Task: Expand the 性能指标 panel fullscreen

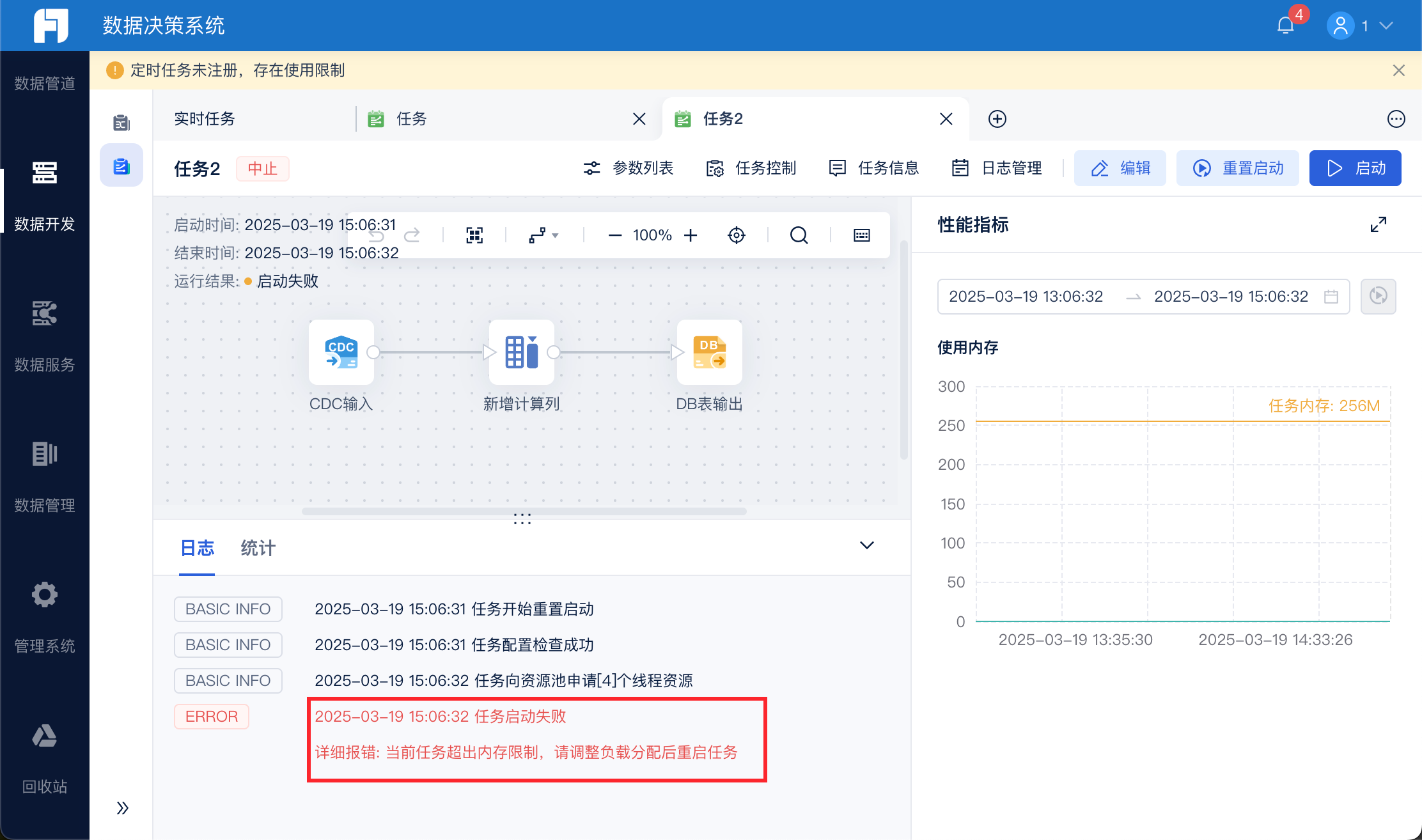Action: click(1378, 224)
